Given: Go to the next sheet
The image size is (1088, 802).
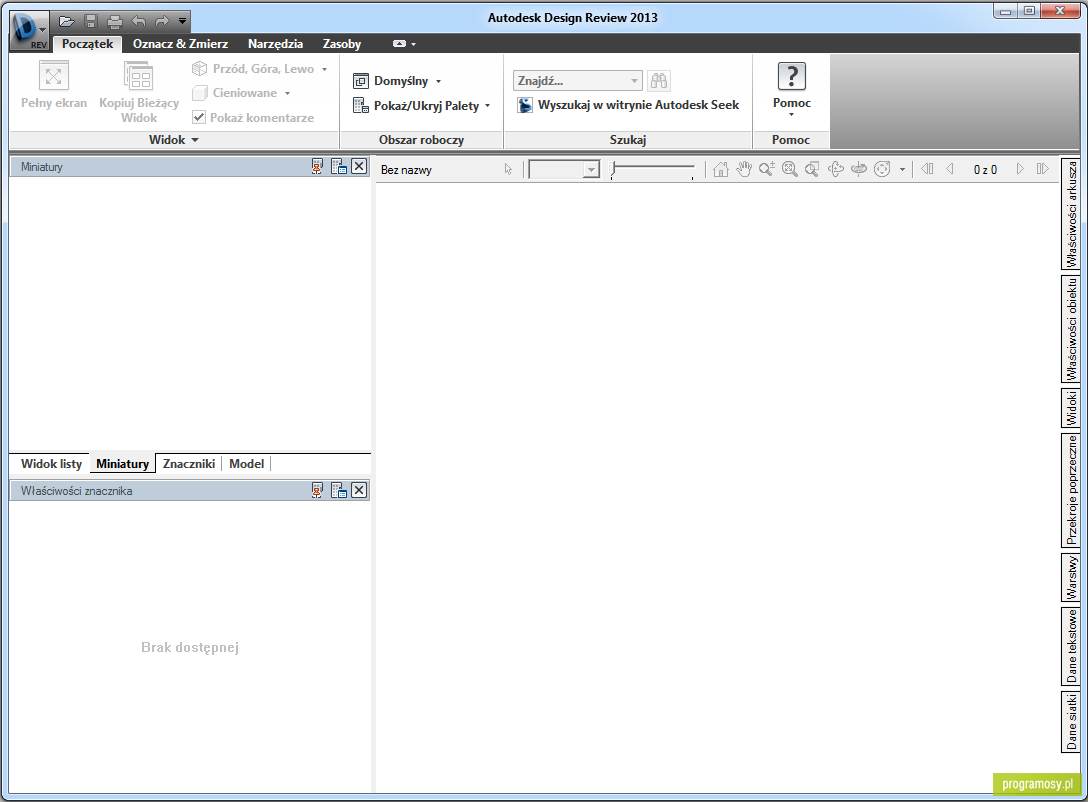Looking at the screenshot, I should 1020,169.
